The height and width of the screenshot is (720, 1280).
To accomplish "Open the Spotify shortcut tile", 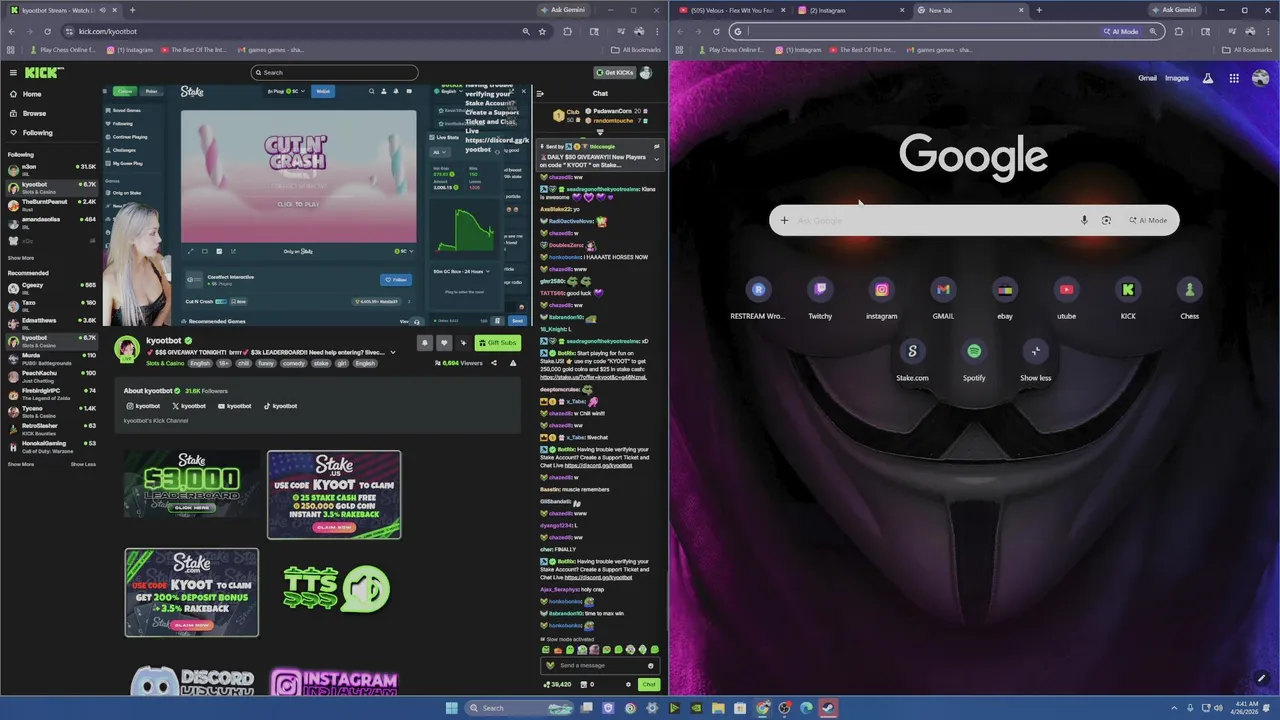I will pyautogui.click(x=974, y=361).
